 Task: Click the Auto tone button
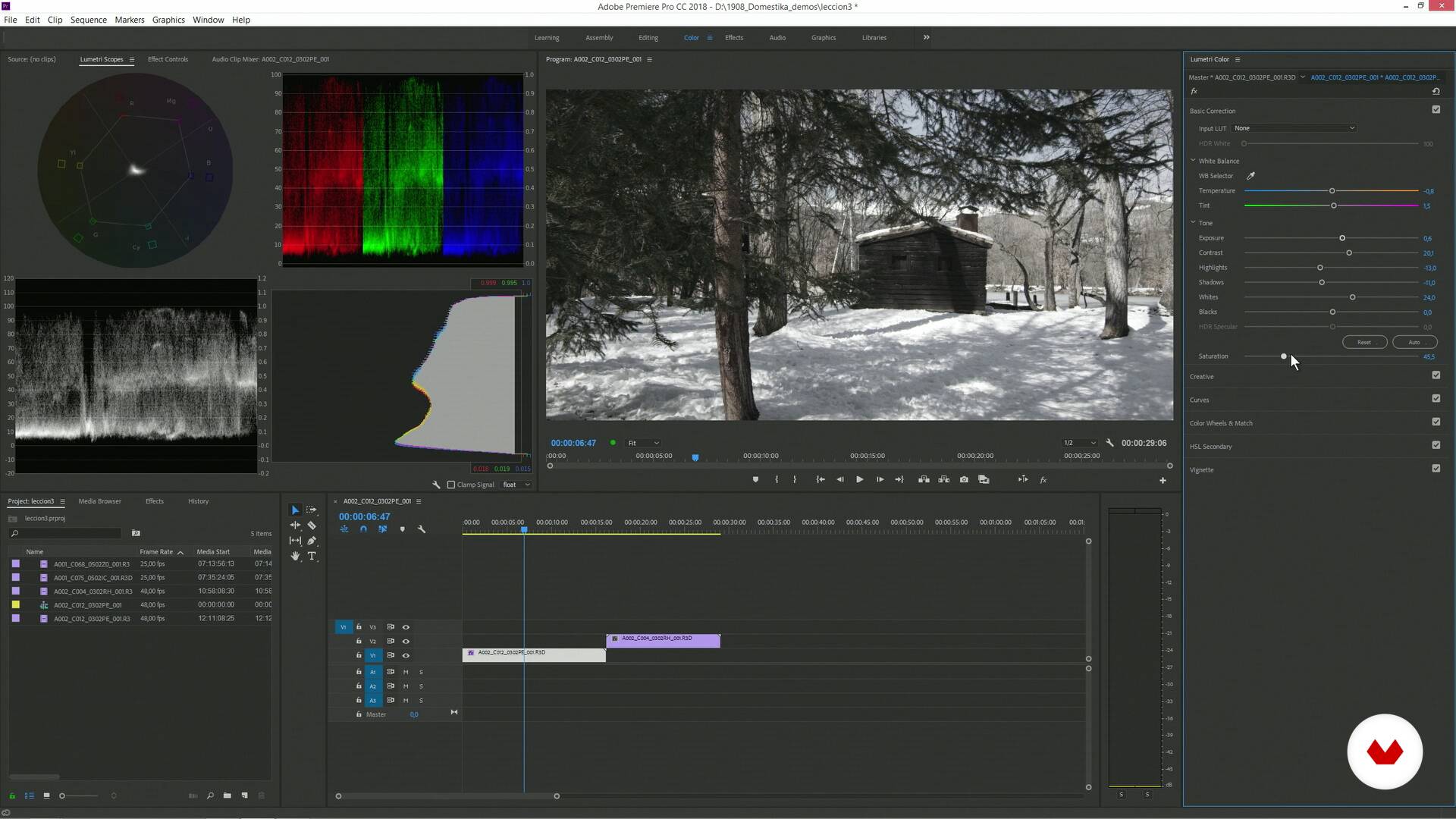1414,342
